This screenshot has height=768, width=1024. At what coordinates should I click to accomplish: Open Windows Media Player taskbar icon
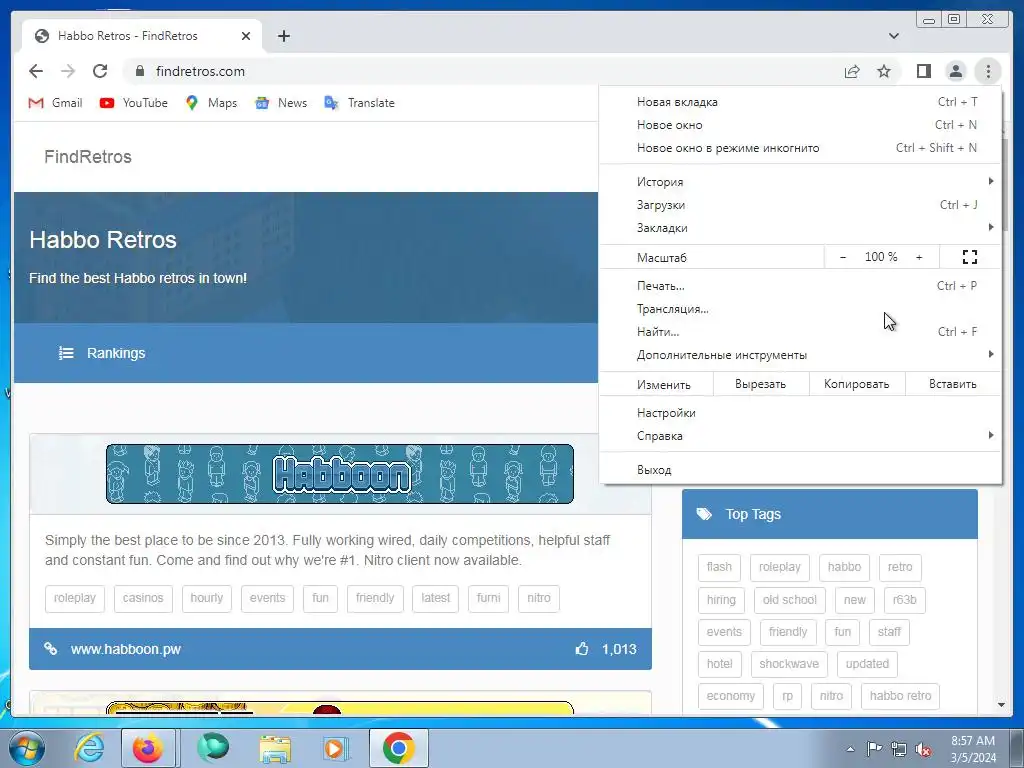point(336,748)
